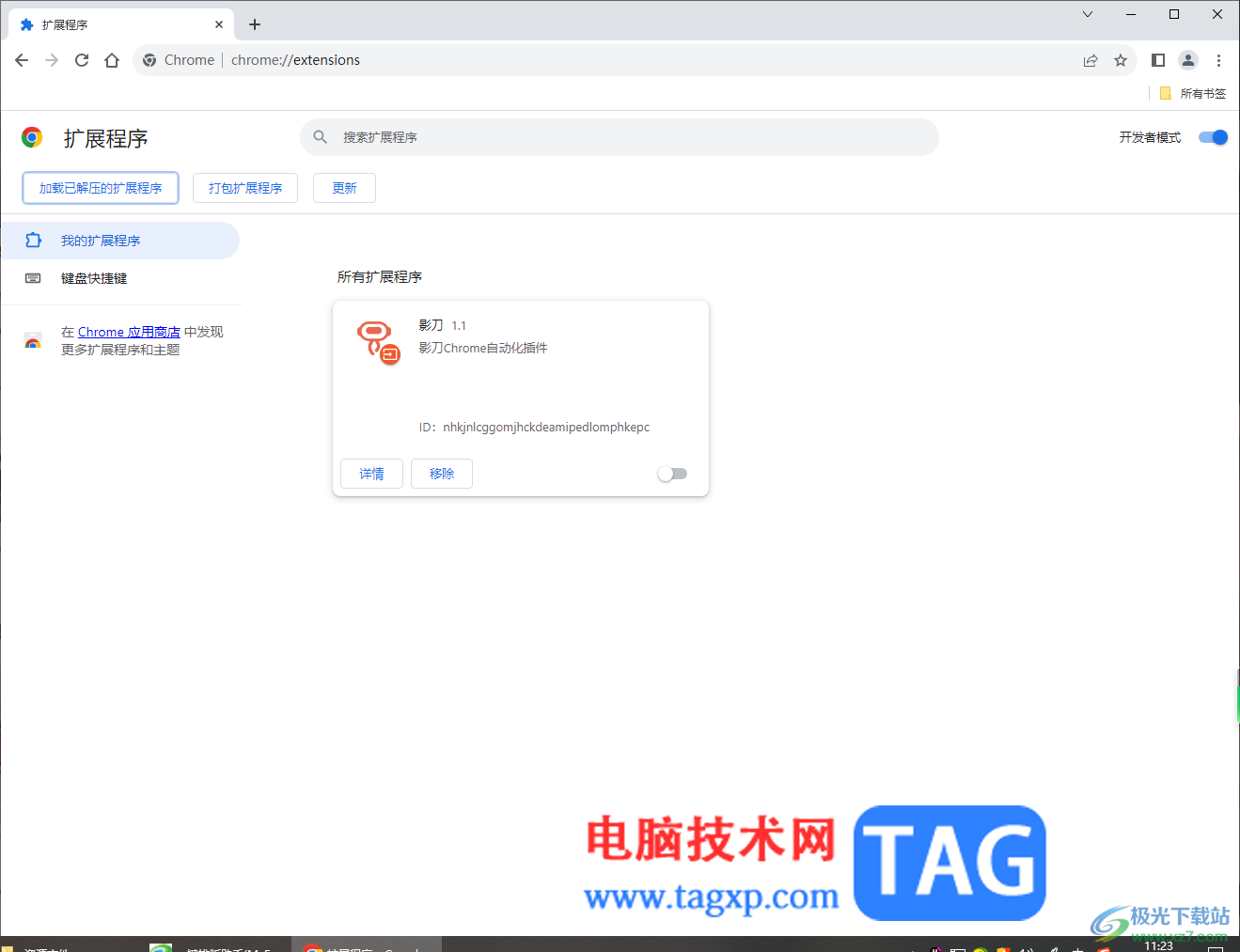Click the puzzle icon for 我的扩展程序

[x=33, y=241]
